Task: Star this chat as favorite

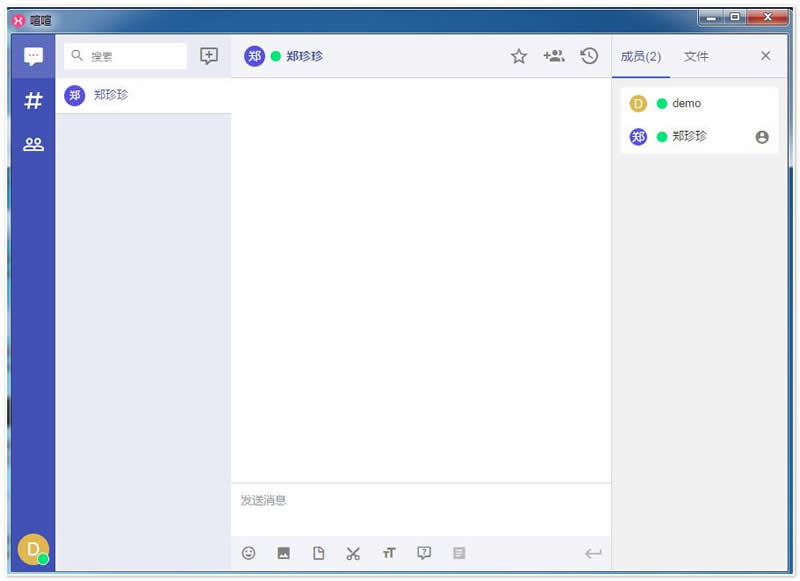Action: pos(518,56)
